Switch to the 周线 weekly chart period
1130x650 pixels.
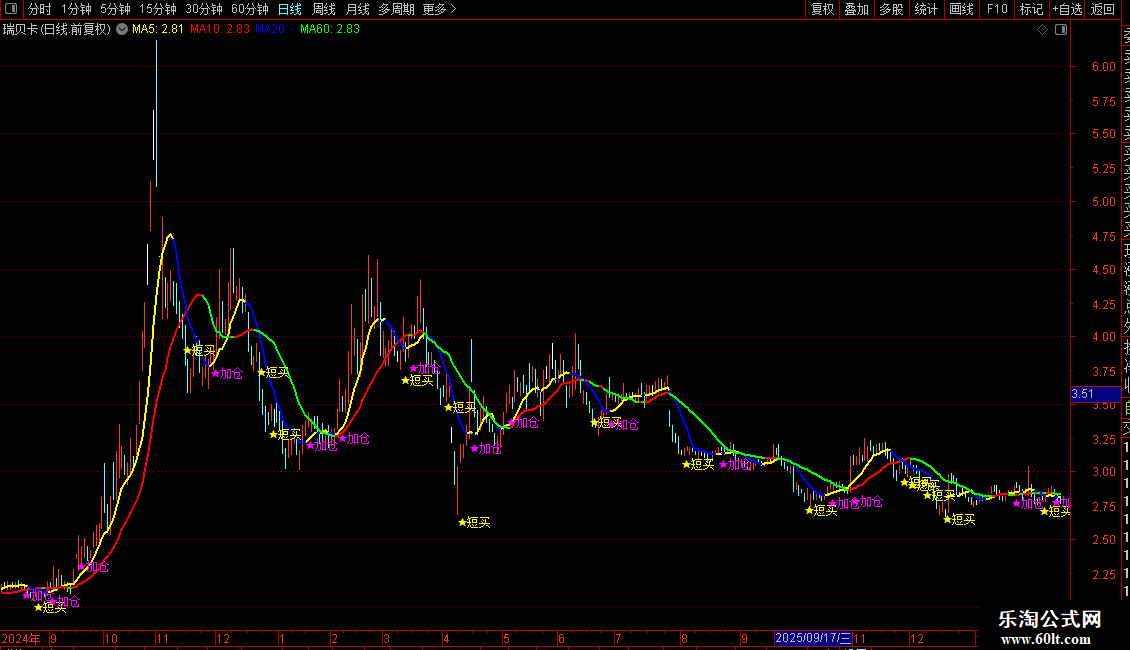click(324, 9)
